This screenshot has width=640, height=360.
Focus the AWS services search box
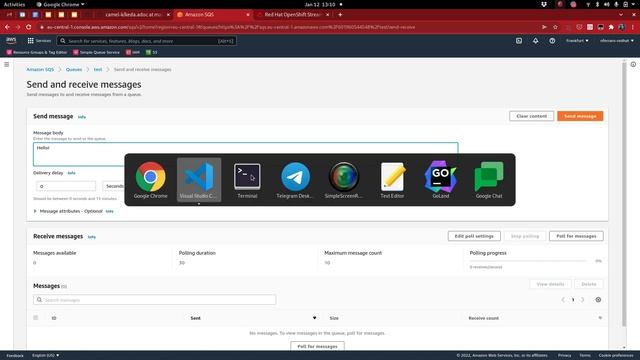coord(147,41)
